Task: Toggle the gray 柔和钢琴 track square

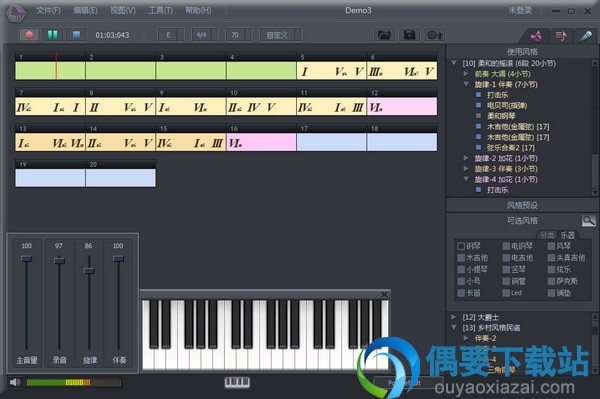Action: pos(478,116)
